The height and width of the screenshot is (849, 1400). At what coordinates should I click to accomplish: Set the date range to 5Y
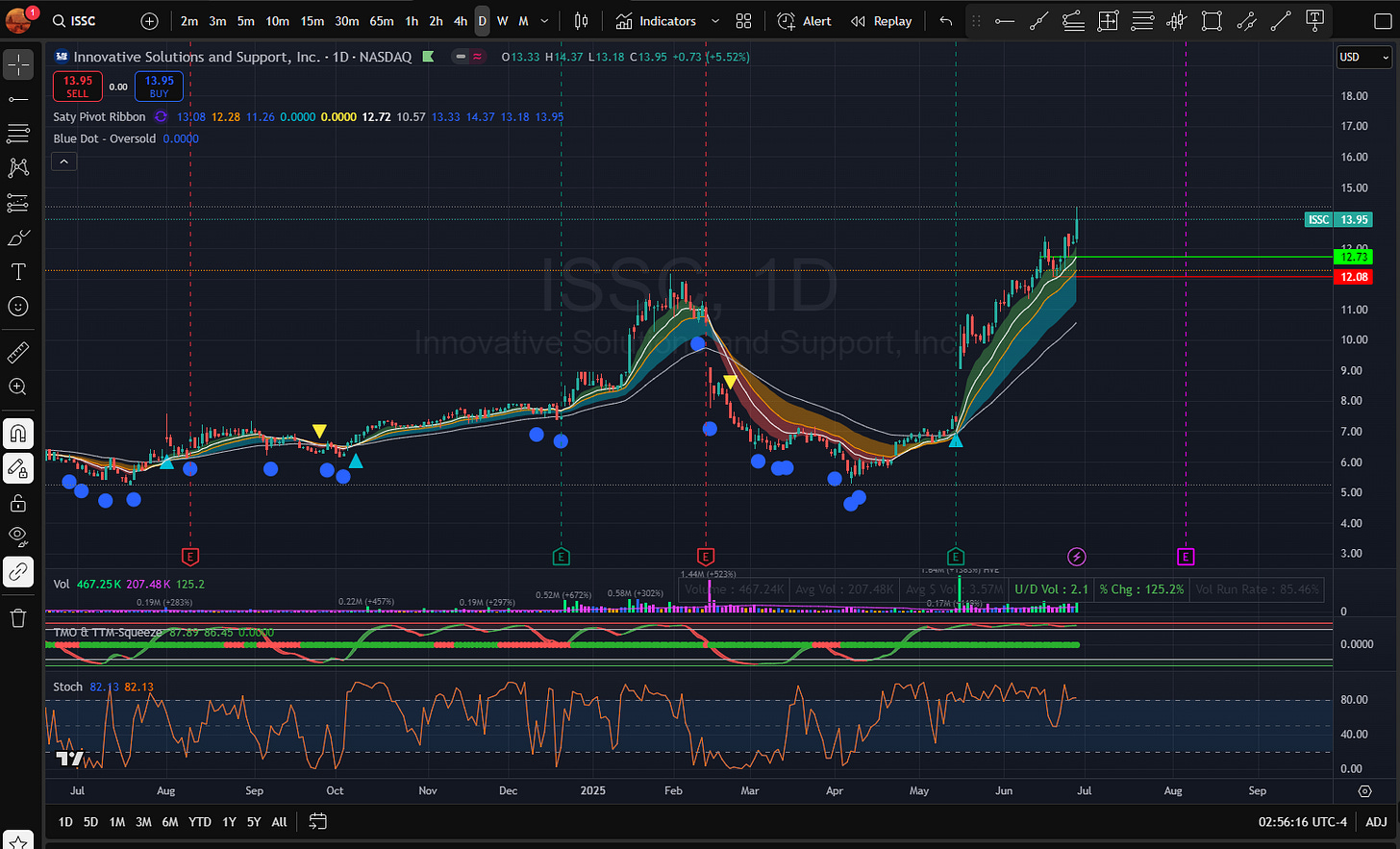coord(254,822)
